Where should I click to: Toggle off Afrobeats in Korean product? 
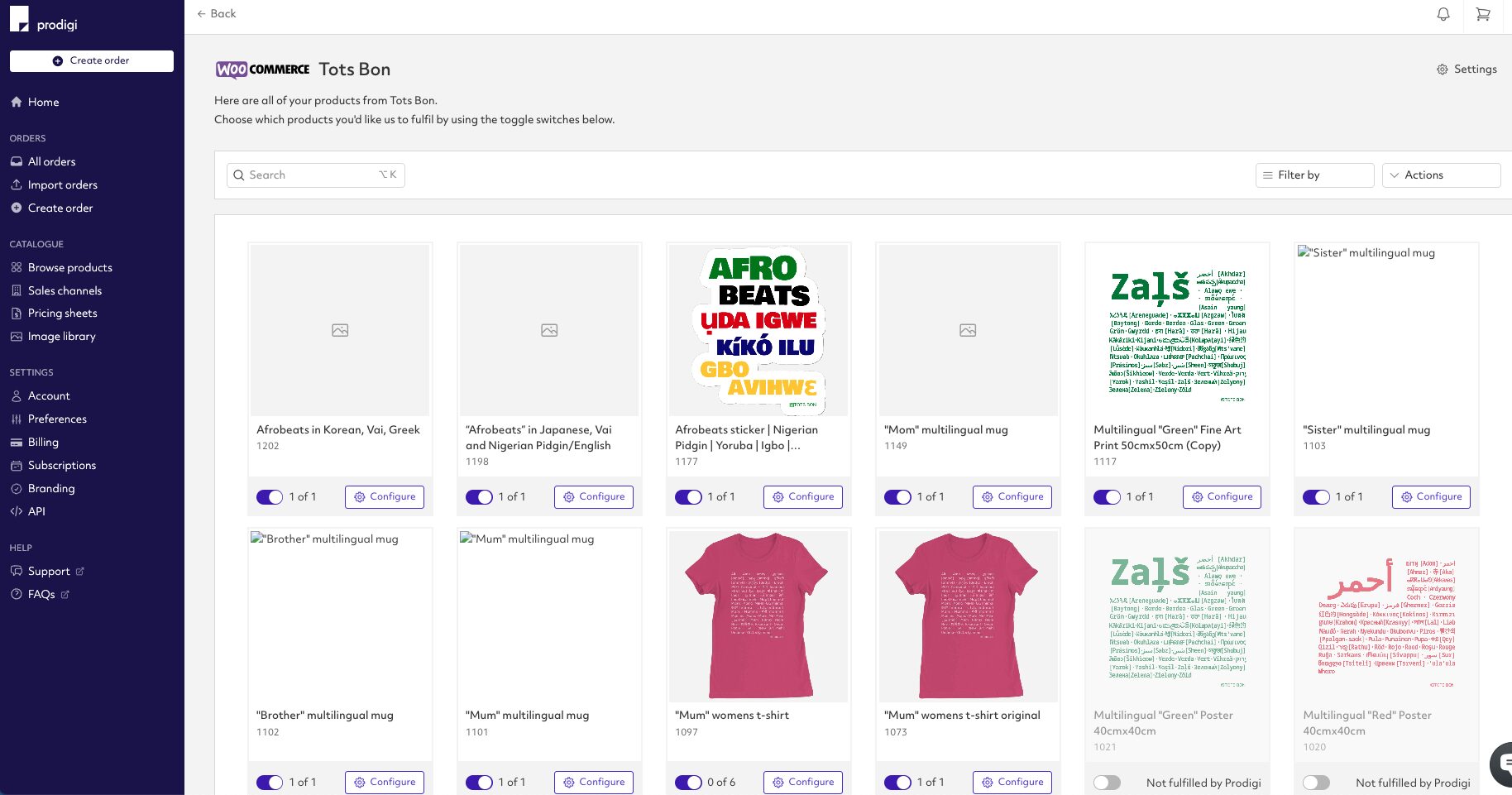pyautogui.click(x=270, y=497)
